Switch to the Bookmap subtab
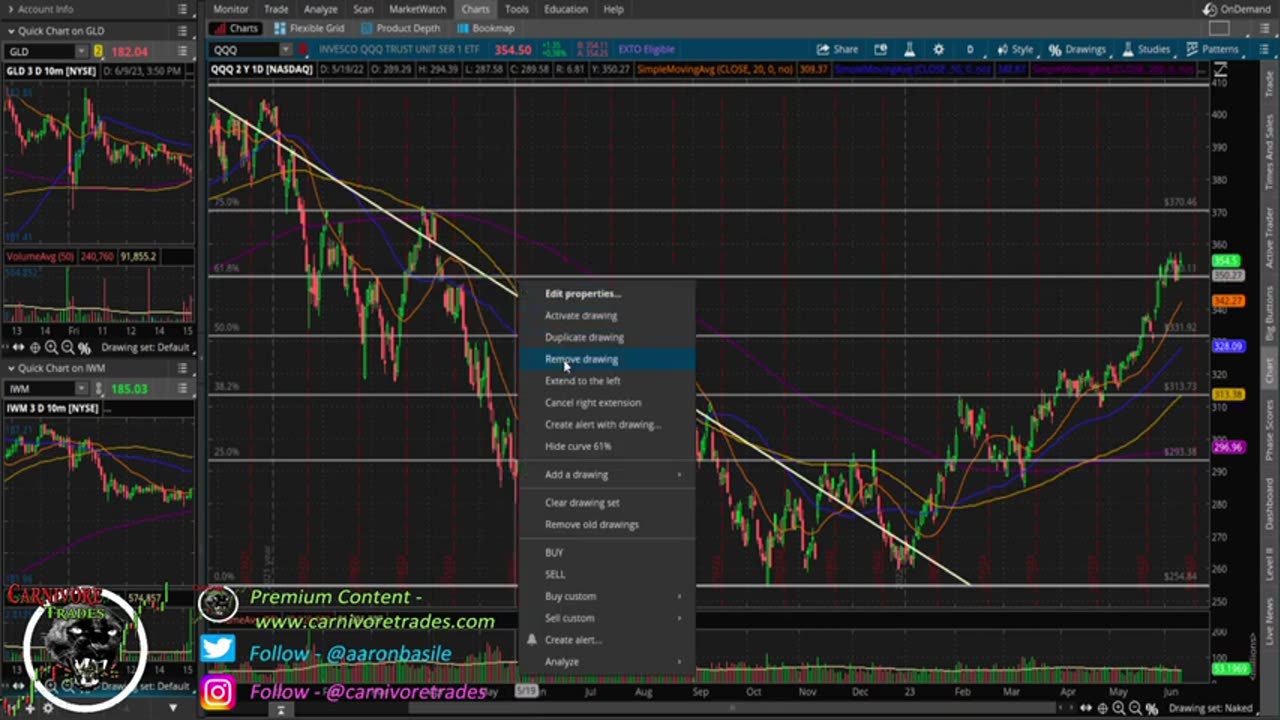Screen dimensions: 1280x720 pos(485,29)
